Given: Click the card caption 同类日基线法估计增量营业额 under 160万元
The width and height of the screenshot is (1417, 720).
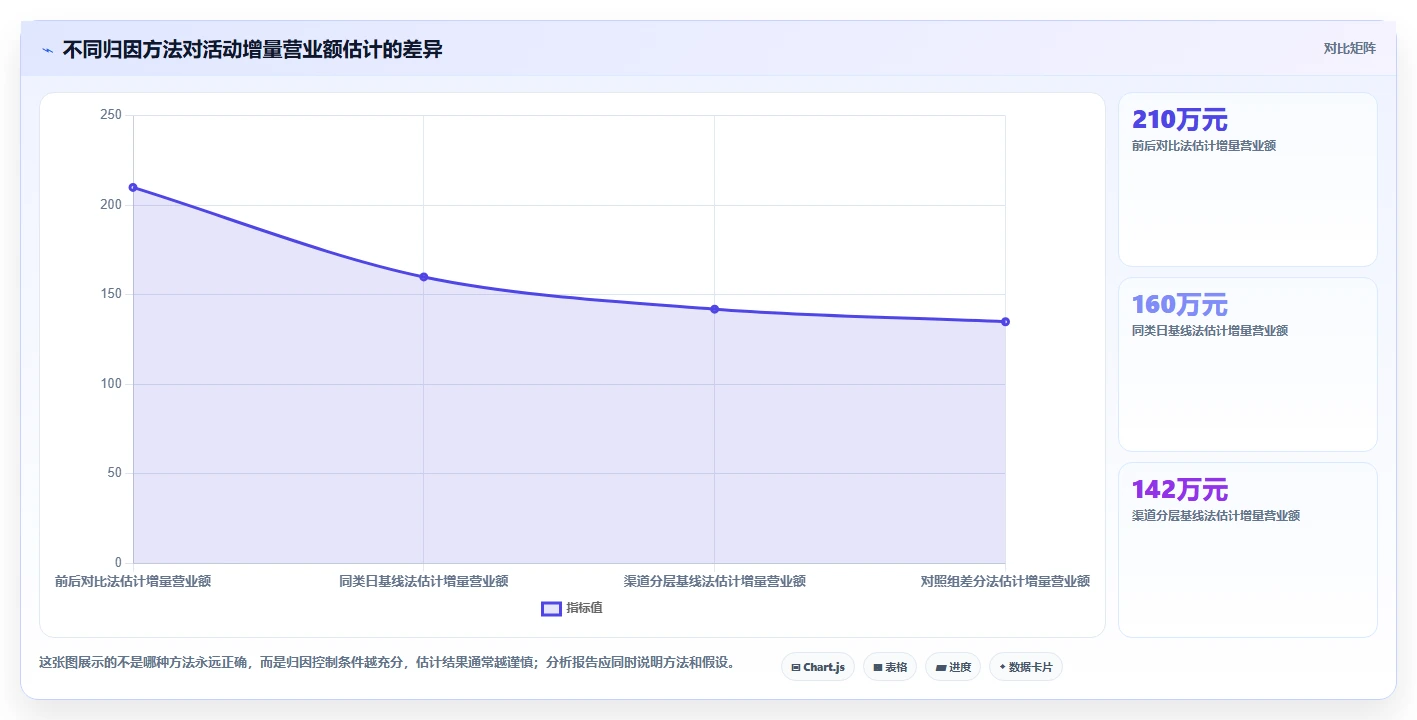Looking at the screenshot, I should pyautogui.click(x=1210, y=331).
